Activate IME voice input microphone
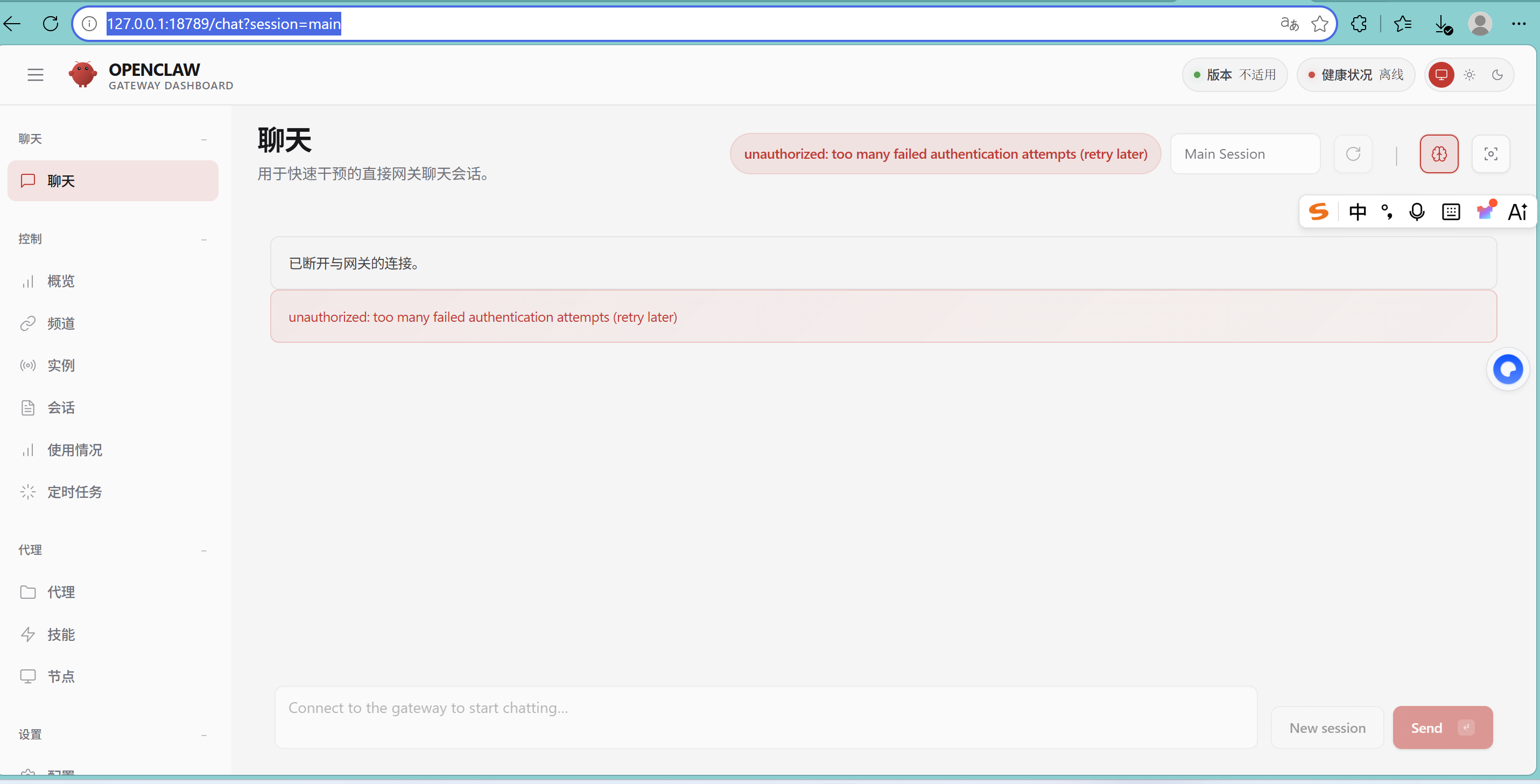The width and height of the screenshot is (1540, 784). click(1416, 211)
